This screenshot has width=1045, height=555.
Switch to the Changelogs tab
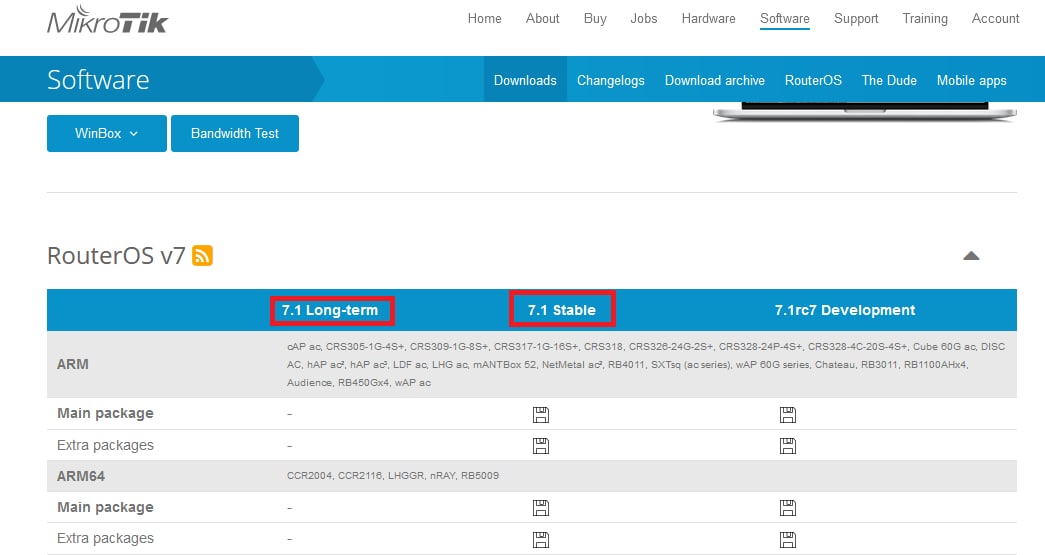610,80
